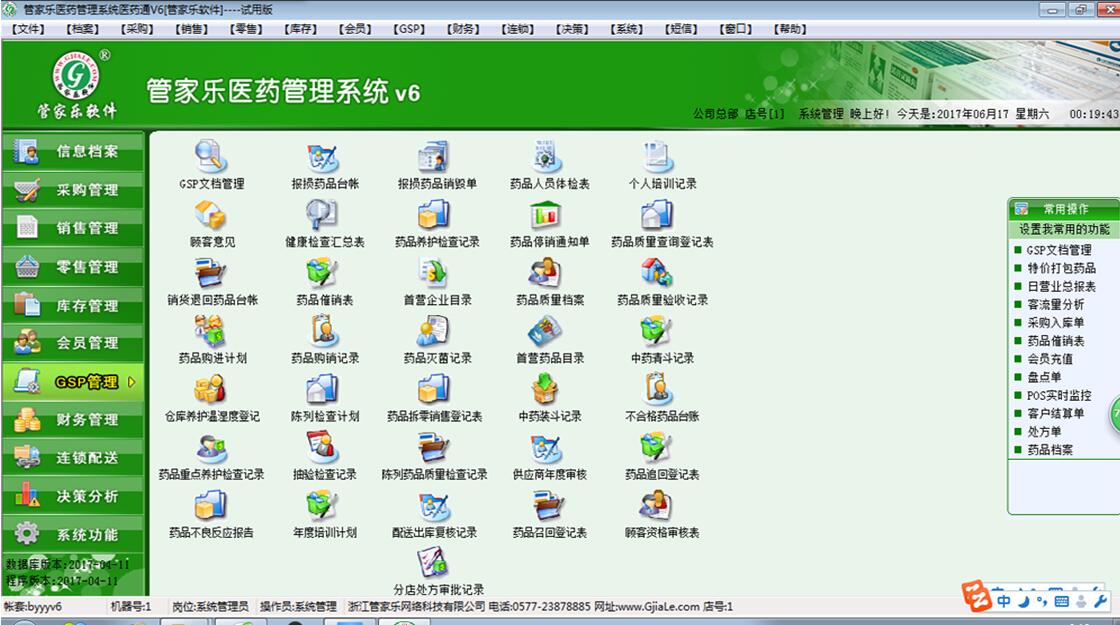Open 首营企业目录 icon
The width and height of the screenshot is (1120, 625).
436,274
